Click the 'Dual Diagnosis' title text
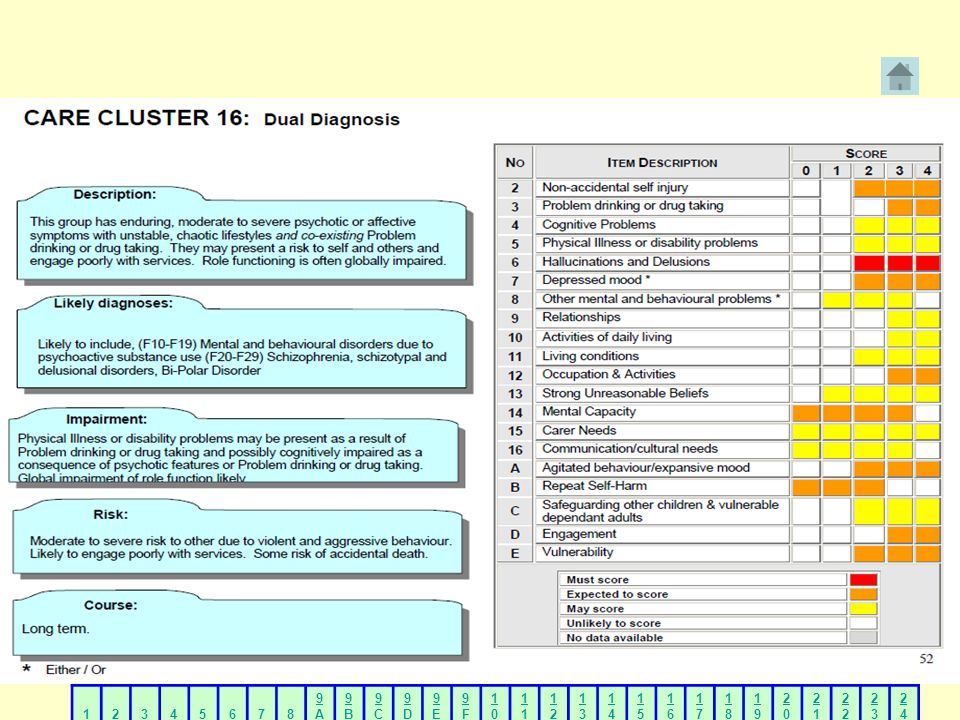Screen dimensions: 960x720 [x=332, y=119]
